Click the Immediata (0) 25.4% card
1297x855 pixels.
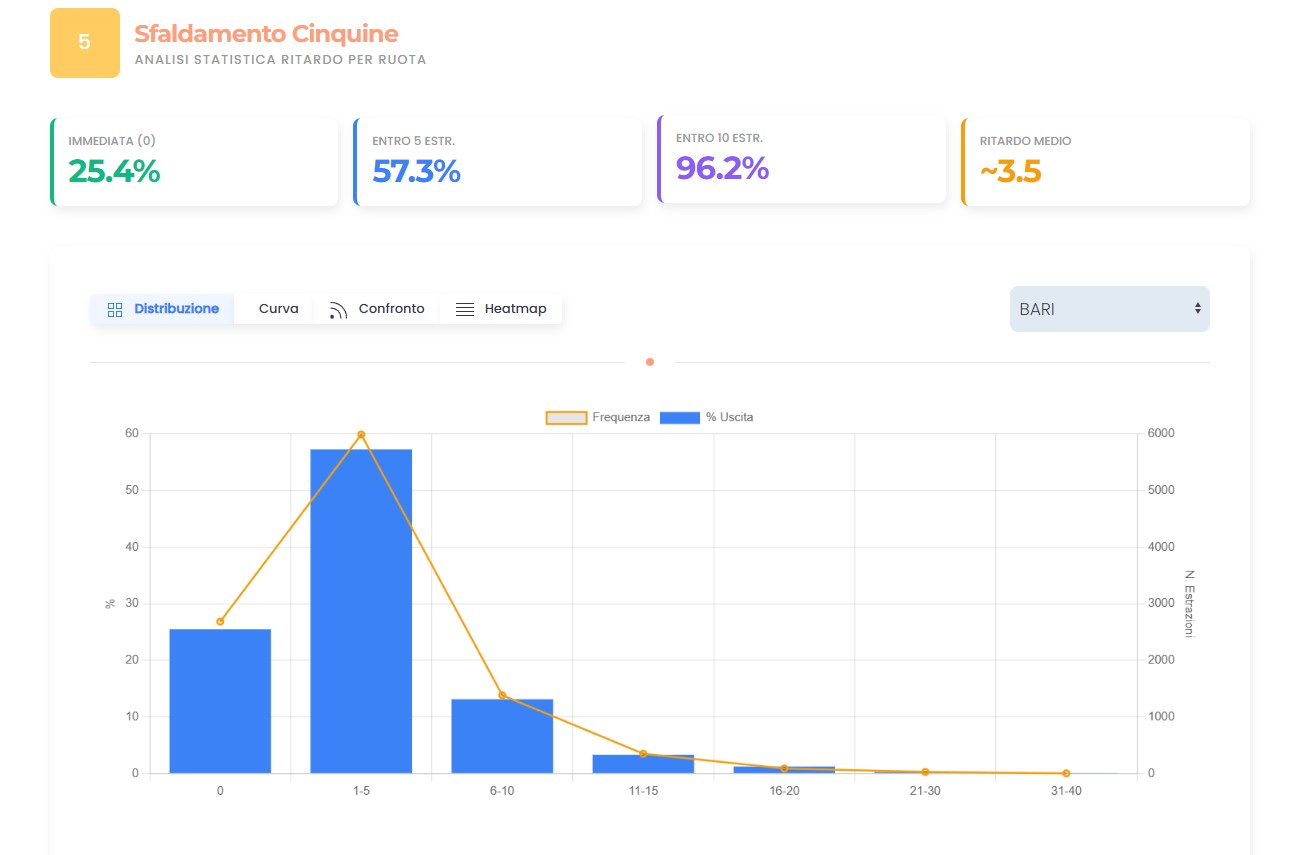[x=195, y=162]
